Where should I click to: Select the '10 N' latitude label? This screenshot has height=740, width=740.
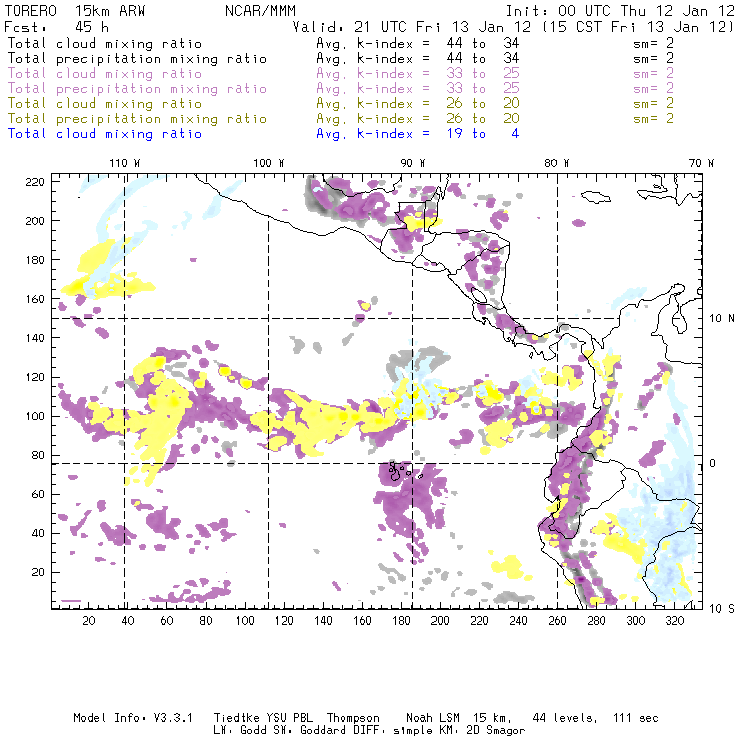coord(722,319)
